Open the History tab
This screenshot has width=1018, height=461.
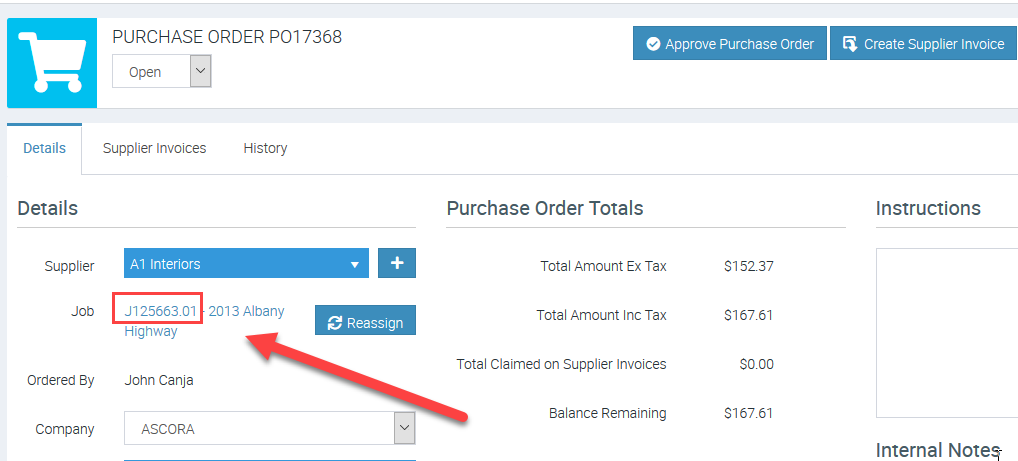pyautogui.click(x=265, y=148)
